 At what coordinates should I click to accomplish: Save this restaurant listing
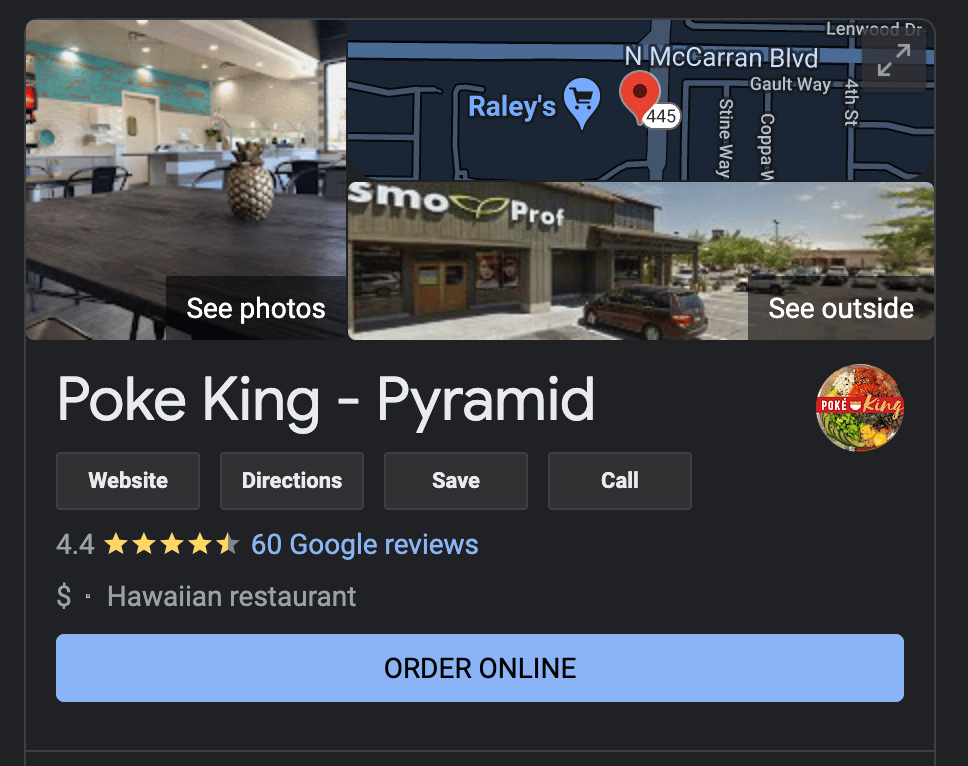(x=456, y=481)
